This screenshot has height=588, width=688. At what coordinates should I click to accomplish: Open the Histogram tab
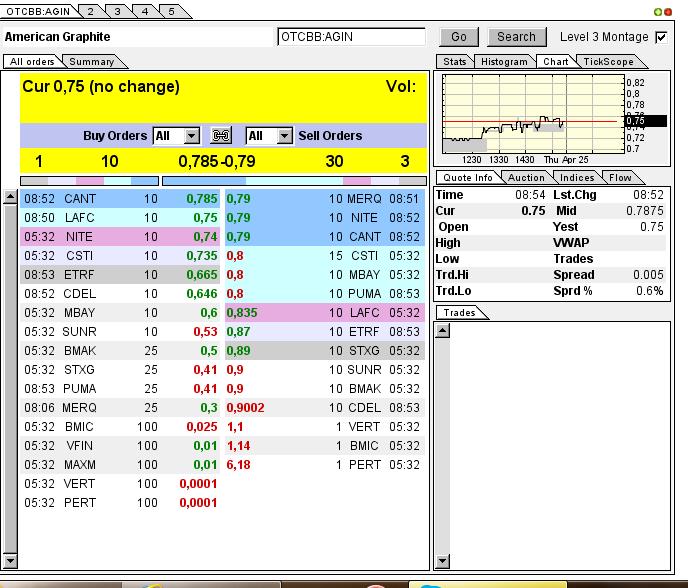pyautogui.click(x=503, y=62)
